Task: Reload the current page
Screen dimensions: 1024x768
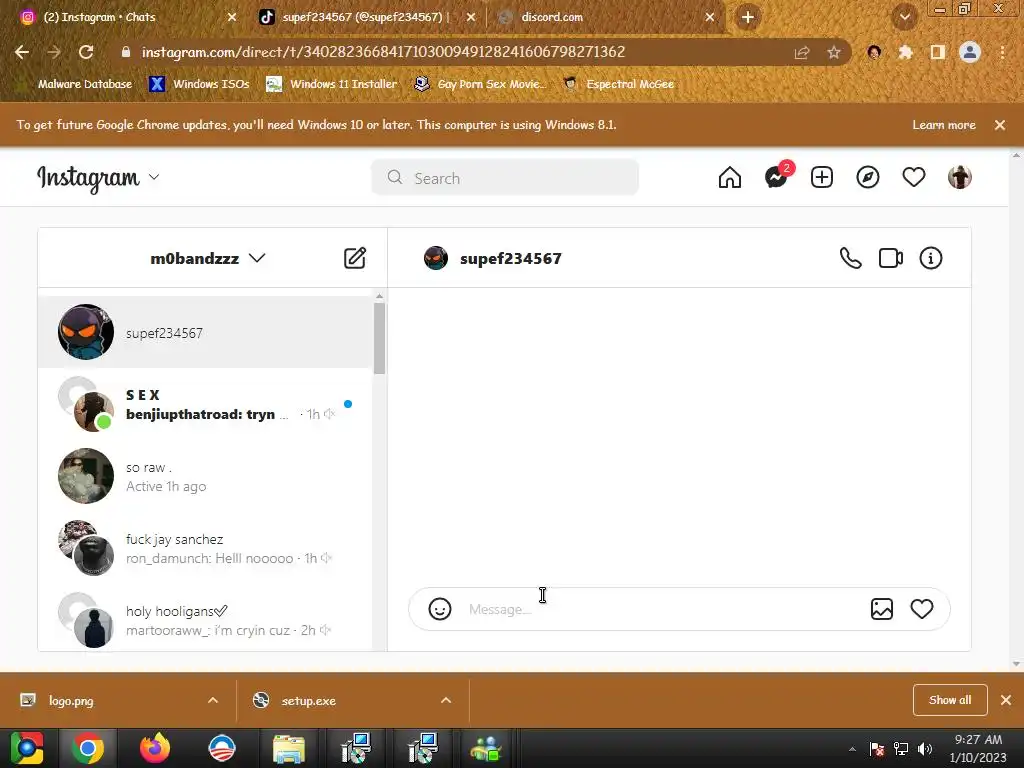Action: click(86, 52)
